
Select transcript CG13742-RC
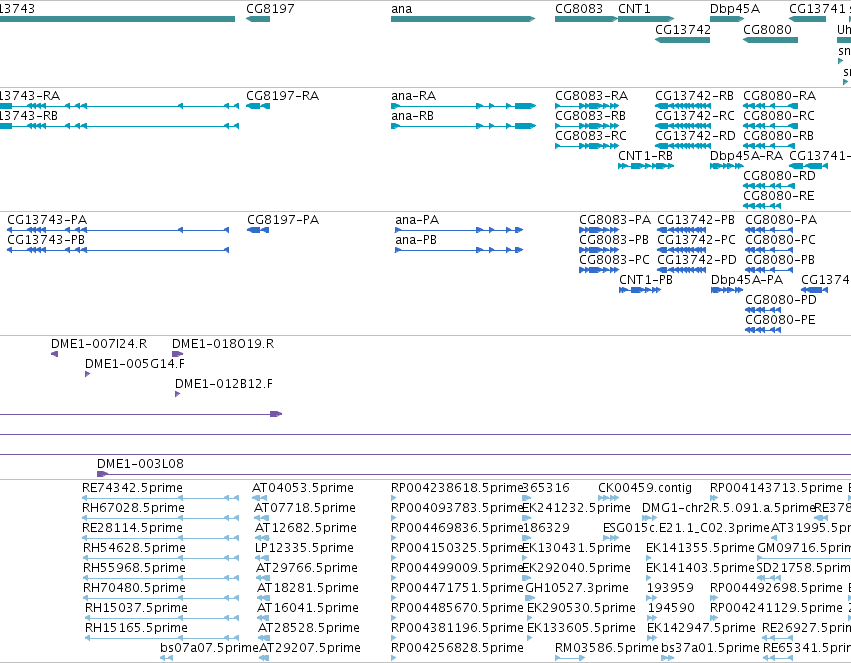point(682,126)
